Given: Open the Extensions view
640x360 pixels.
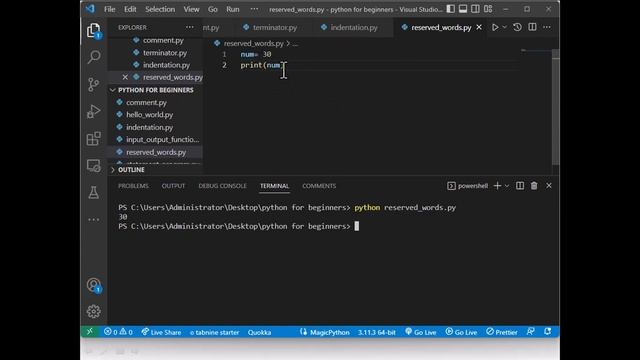Looking at the screenshot, I should tap(93, 139).
